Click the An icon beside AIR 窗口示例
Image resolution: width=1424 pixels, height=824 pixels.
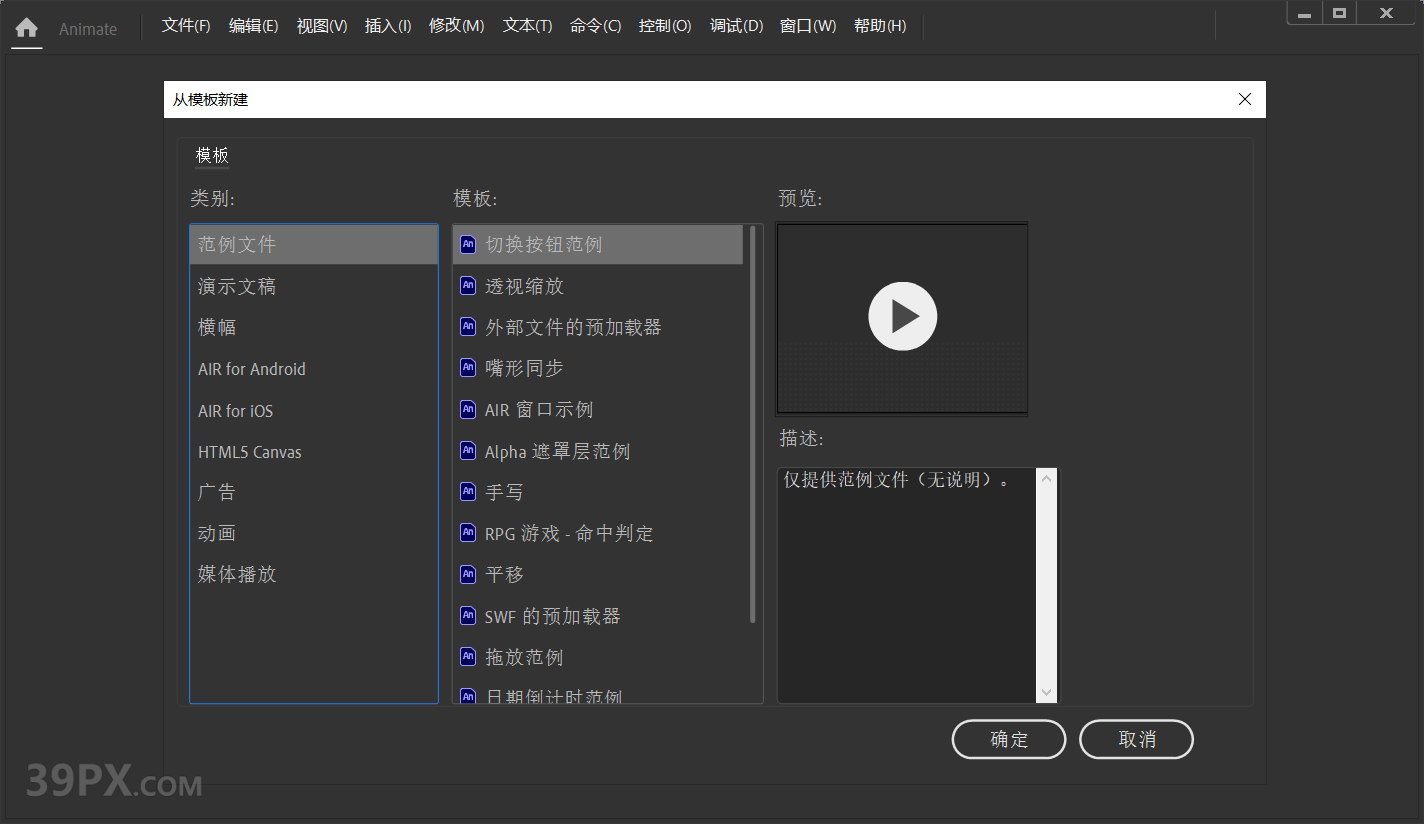(467, 409)
